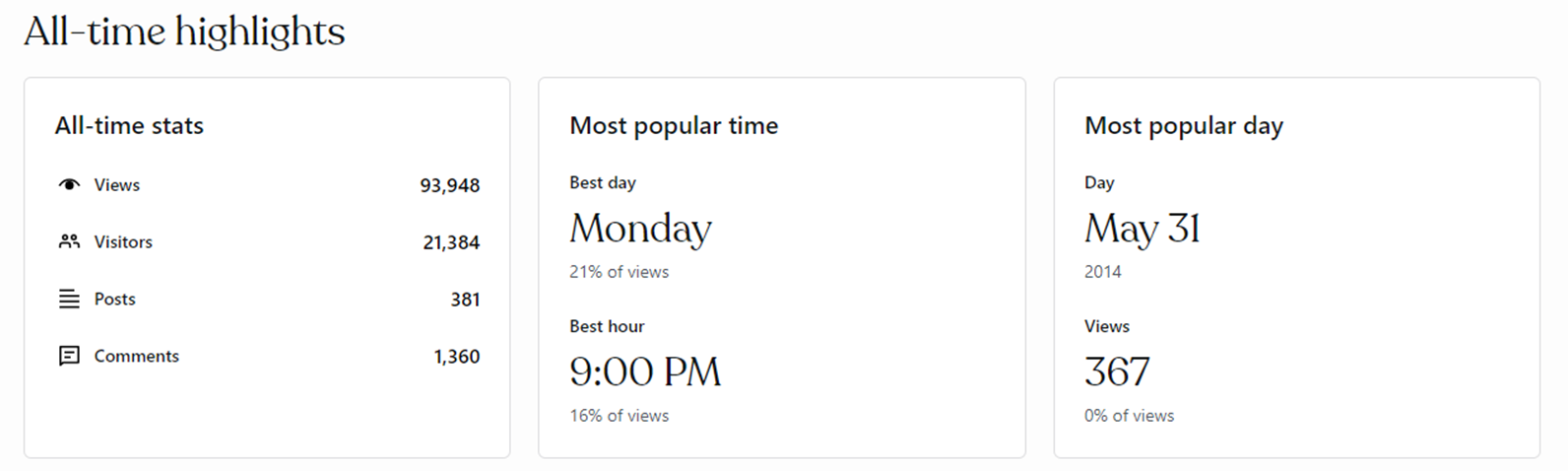Click the eye icon beside Views
The image size is (1568, 471).
click(x=69, y=184)
